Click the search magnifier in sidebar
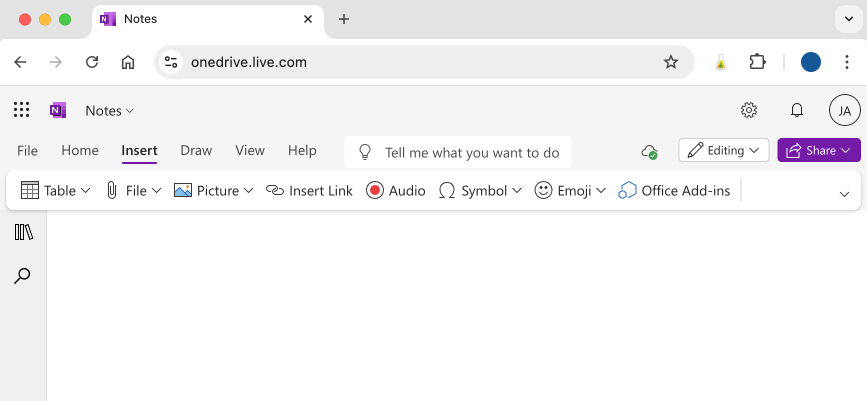The width and height of the screenshot is (867, 401). click(x=22, y=276)
